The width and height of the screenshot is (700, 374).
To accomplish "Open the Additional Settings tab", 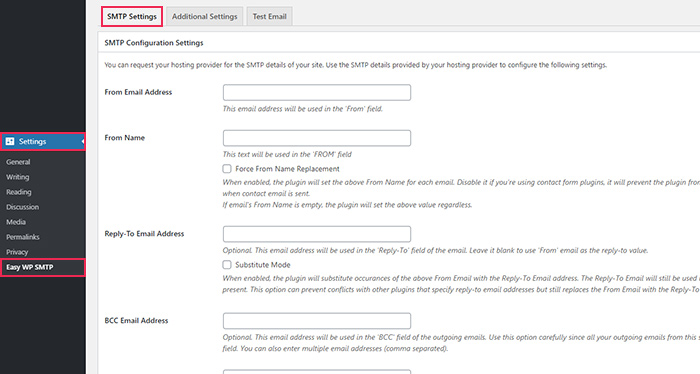I will coord(204,17).
